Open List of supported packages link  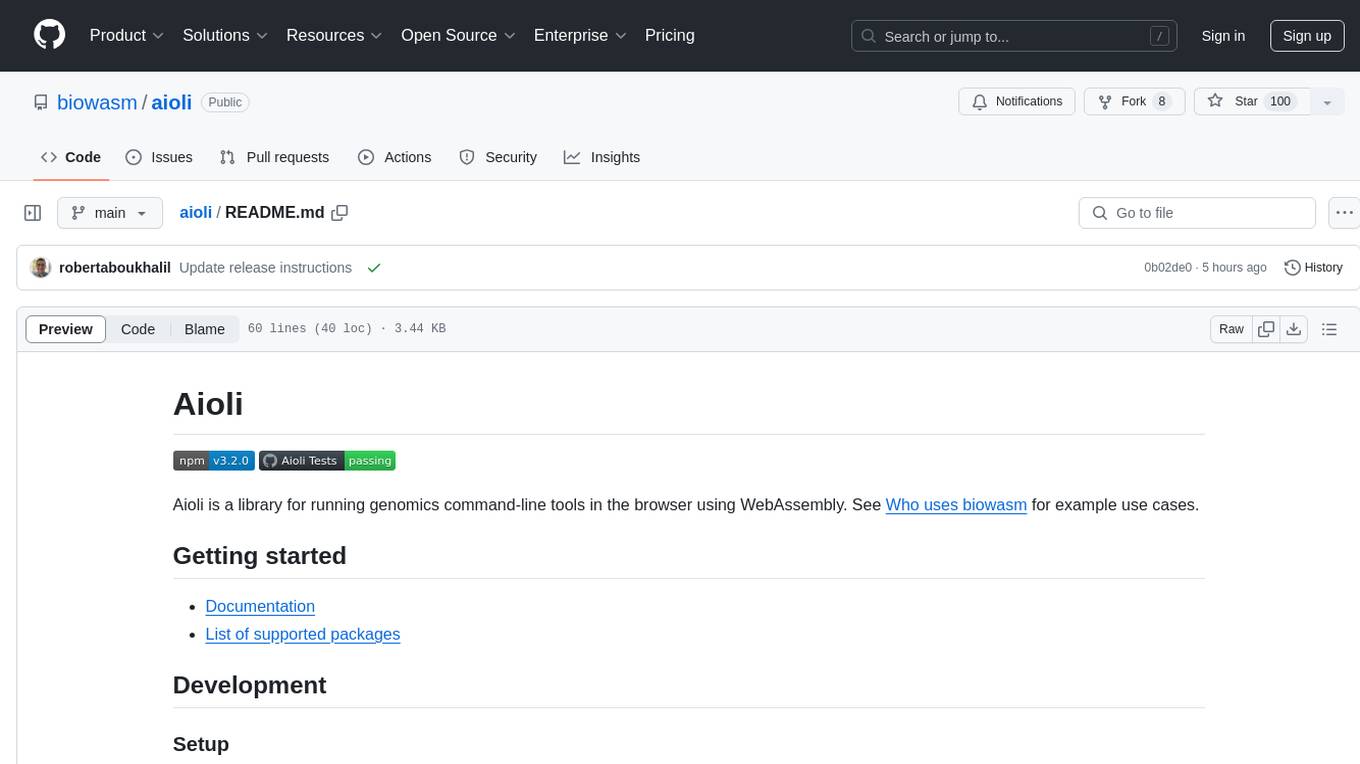302,634
